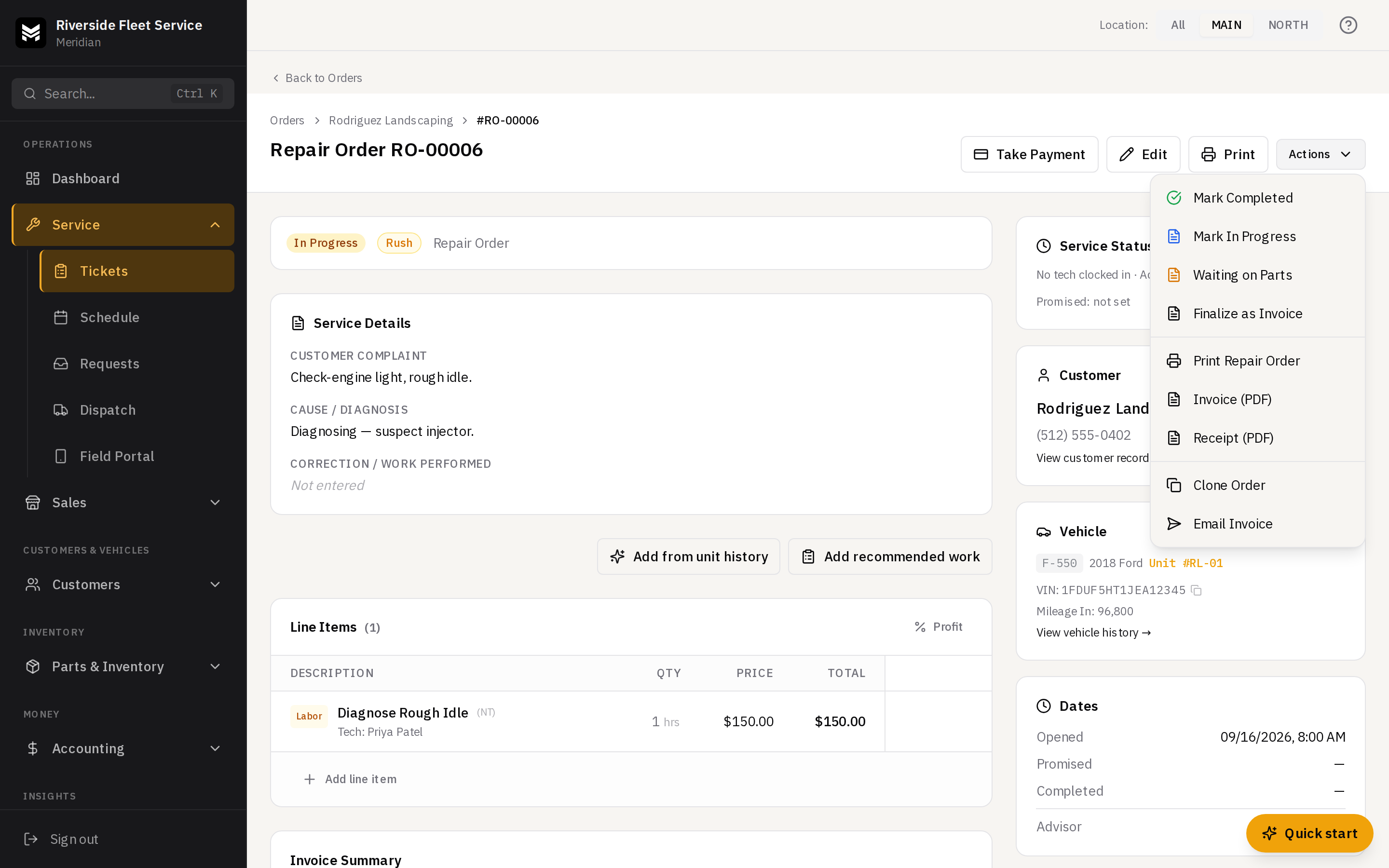Expand the Parts & Inventory group

click(x=123, y=666)
